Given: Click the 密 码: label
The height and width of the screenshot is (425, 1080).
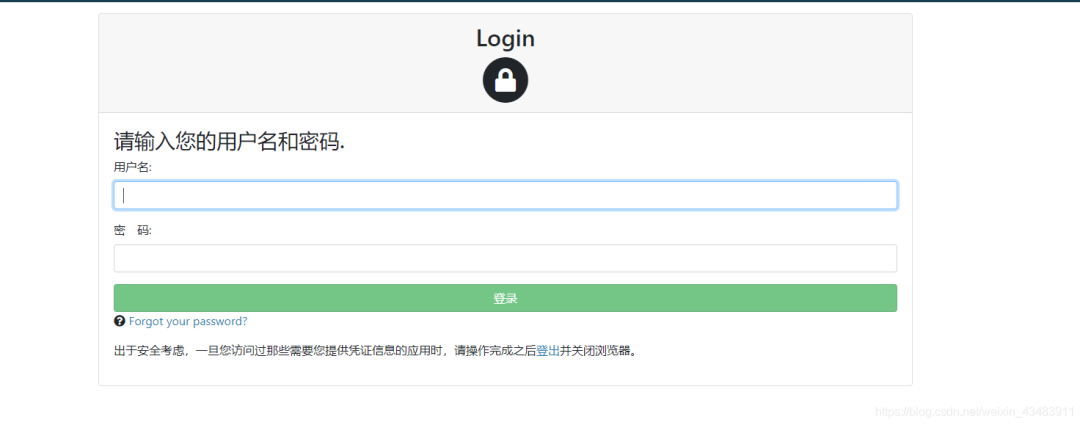Looking at the screenshot, I should point(133,230).
